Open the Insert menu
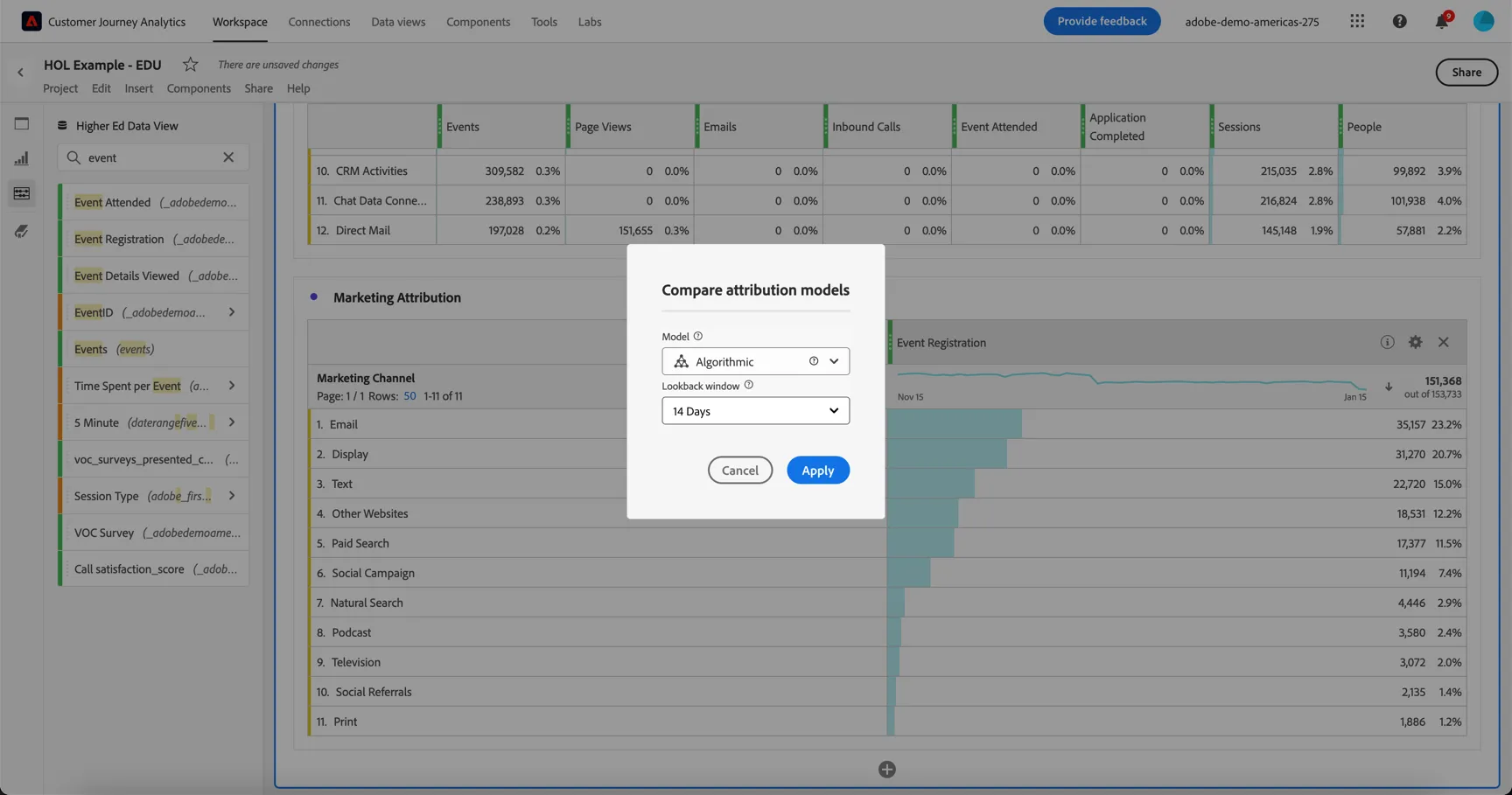The image size is (1512, 795). pyautogui.click(x=138, y=88)
